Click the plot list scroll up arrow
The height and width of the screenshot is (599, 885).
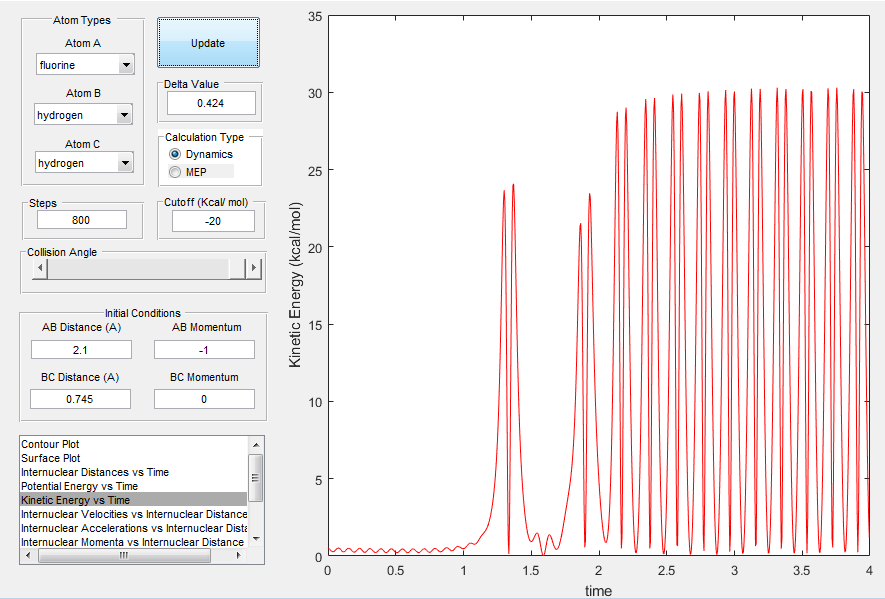point(255,445)
